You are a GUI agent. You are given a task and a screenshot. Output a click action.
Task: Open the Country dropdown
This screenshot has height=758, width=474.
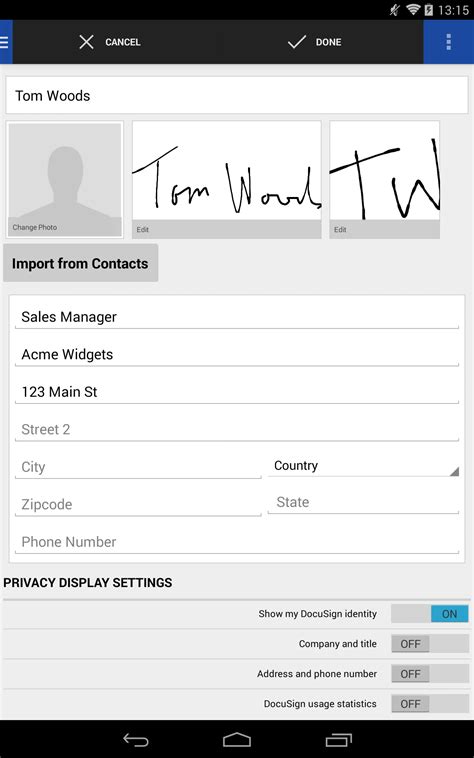click(x=363, y=466)
